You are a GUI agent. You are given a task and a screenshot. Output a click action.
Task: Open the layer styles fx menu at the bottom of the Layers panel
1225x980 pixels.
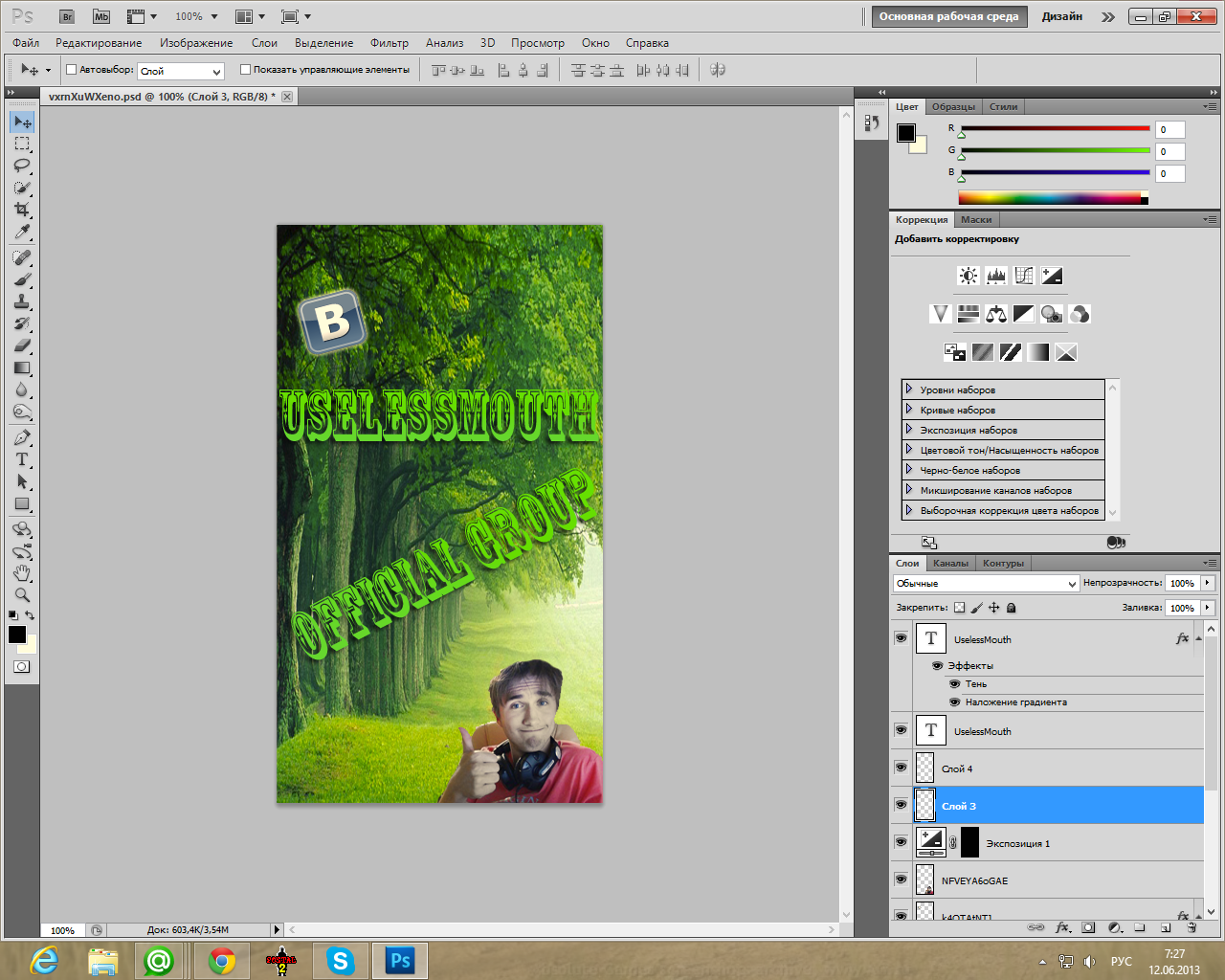(1062, 927)
